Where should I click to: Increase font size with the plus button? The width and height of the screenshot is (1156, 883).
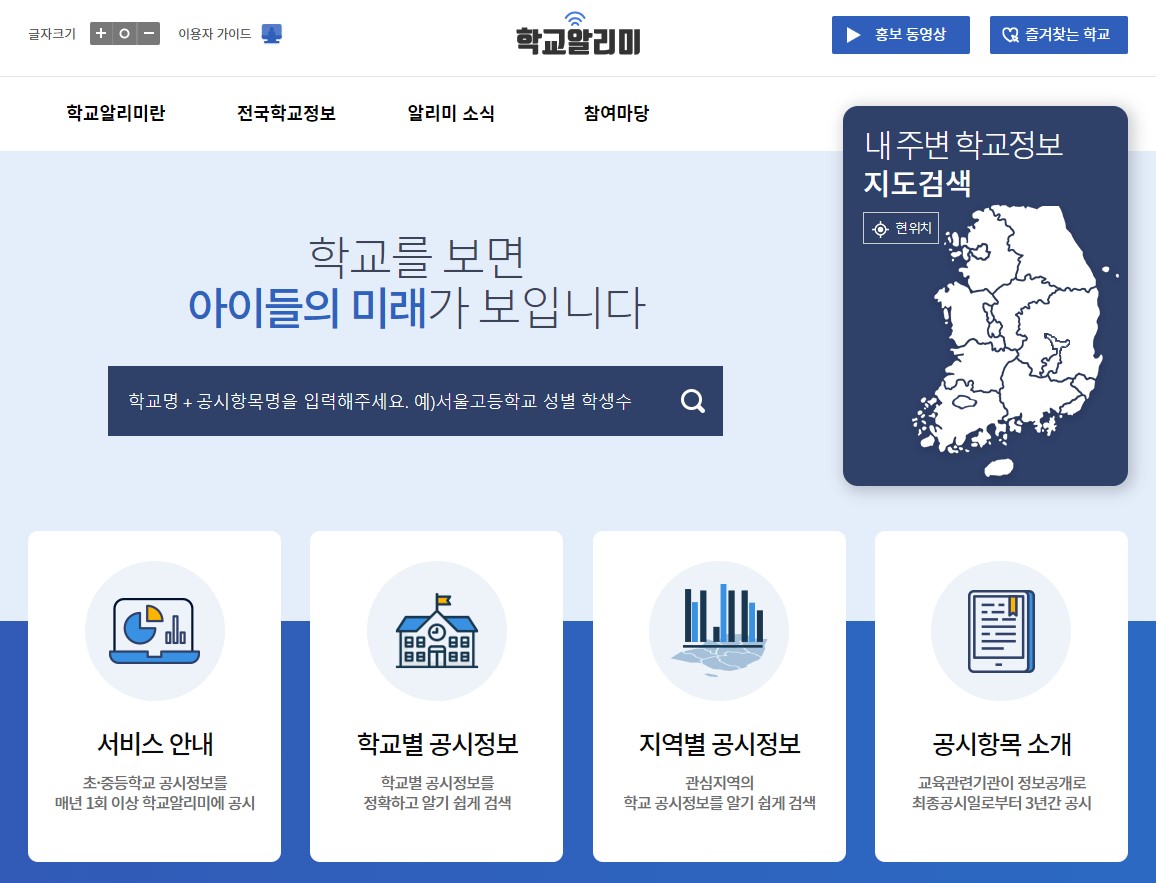tap(100, 32)
